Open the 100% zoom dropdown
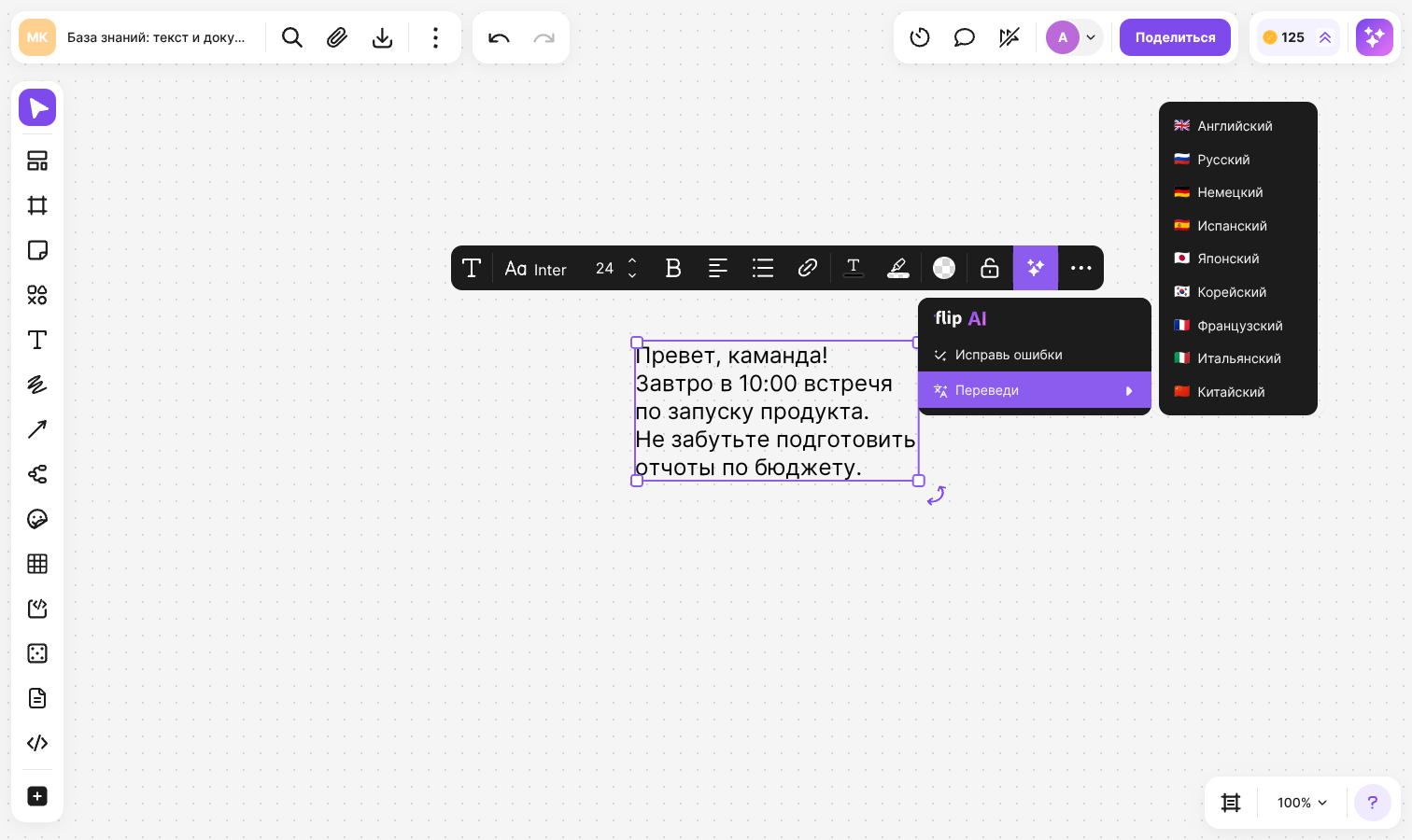The width and height of the screenshot is (1412, 840). tap(1302, 803)
